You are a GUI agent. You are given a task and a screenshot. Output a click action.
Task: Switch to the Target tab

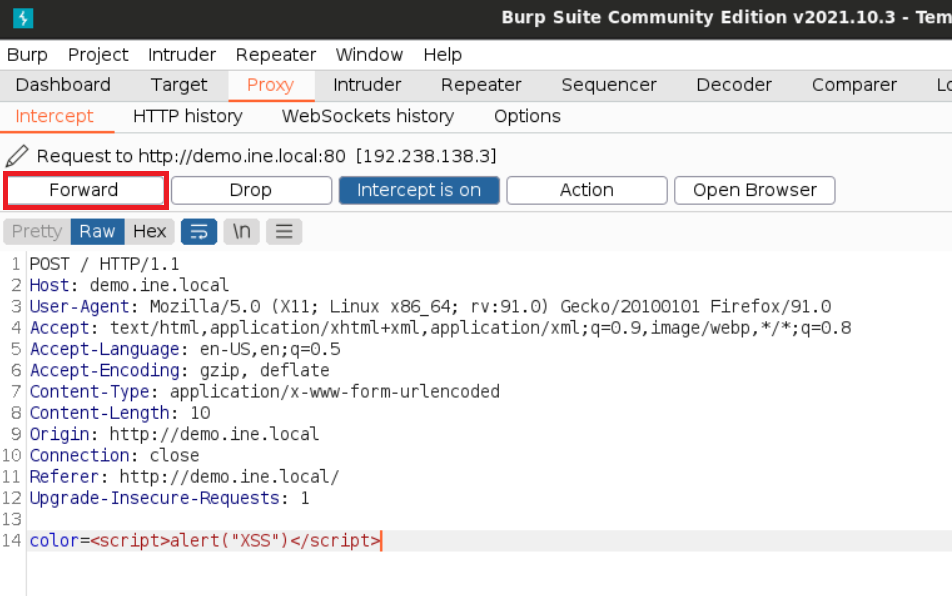178,85
